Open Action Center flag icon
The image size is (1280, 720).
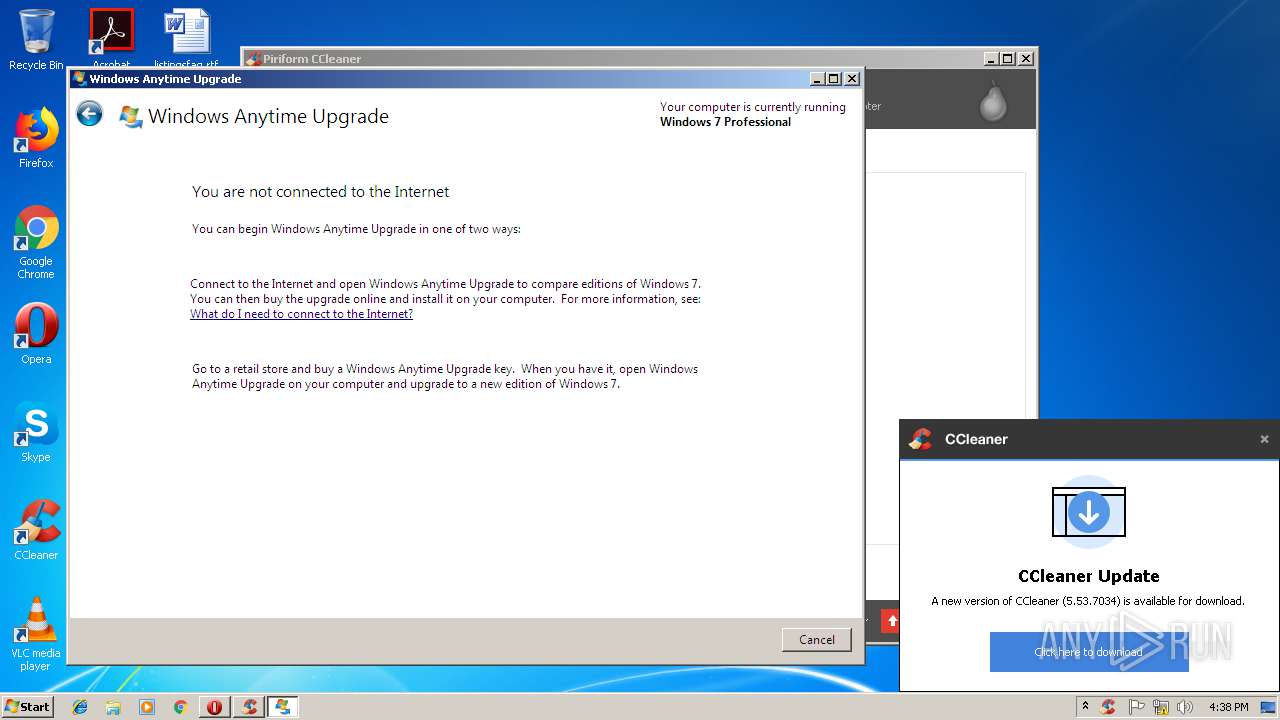tap(1137, 707)
